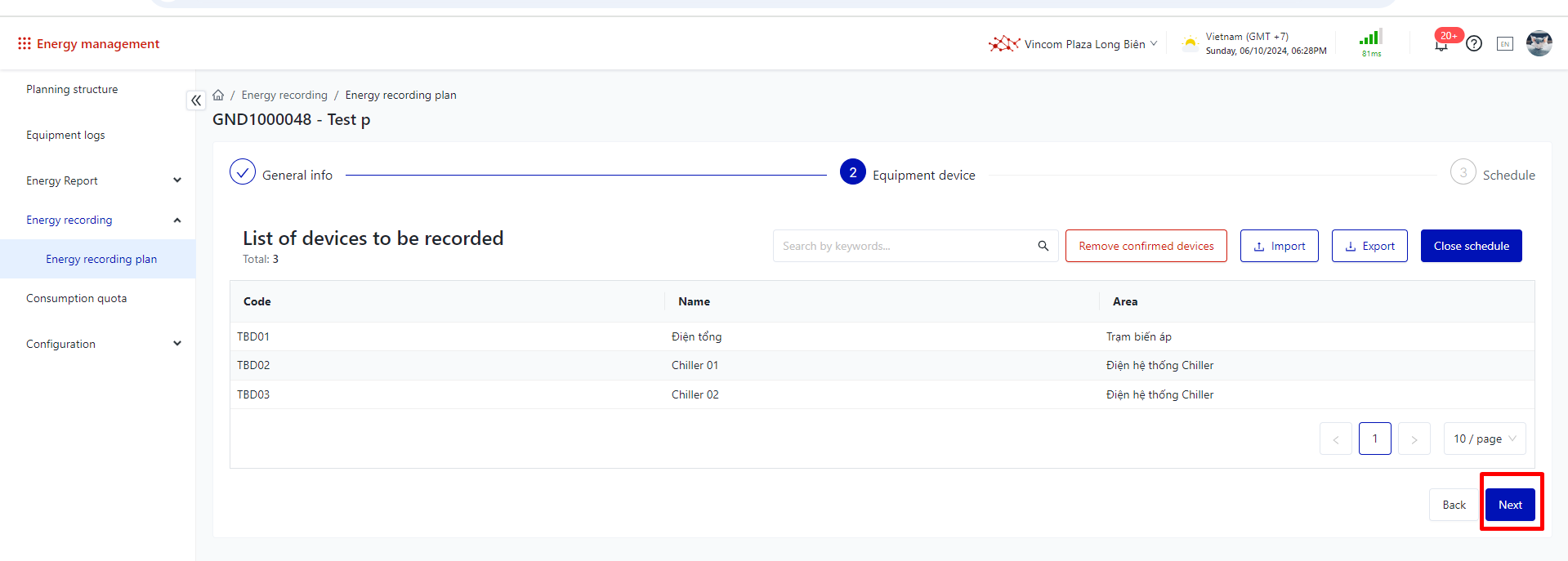Open the notifications bell icon
This screenshot has height=561, width=1568.
click(1441, 45)
